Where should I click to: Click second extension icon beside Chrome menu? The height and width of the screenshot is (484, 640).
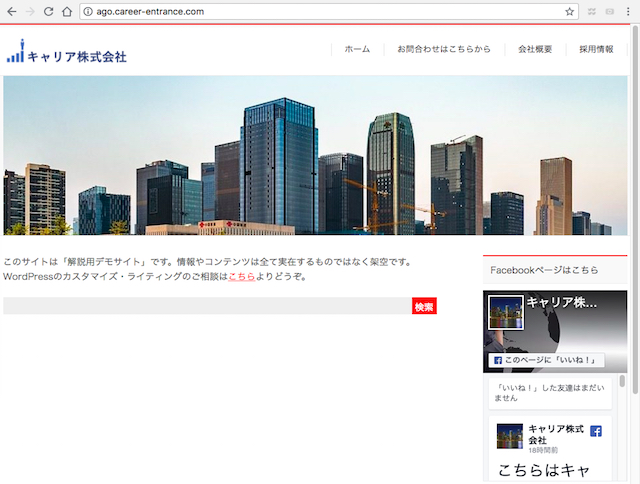click(x=609, y=12)
